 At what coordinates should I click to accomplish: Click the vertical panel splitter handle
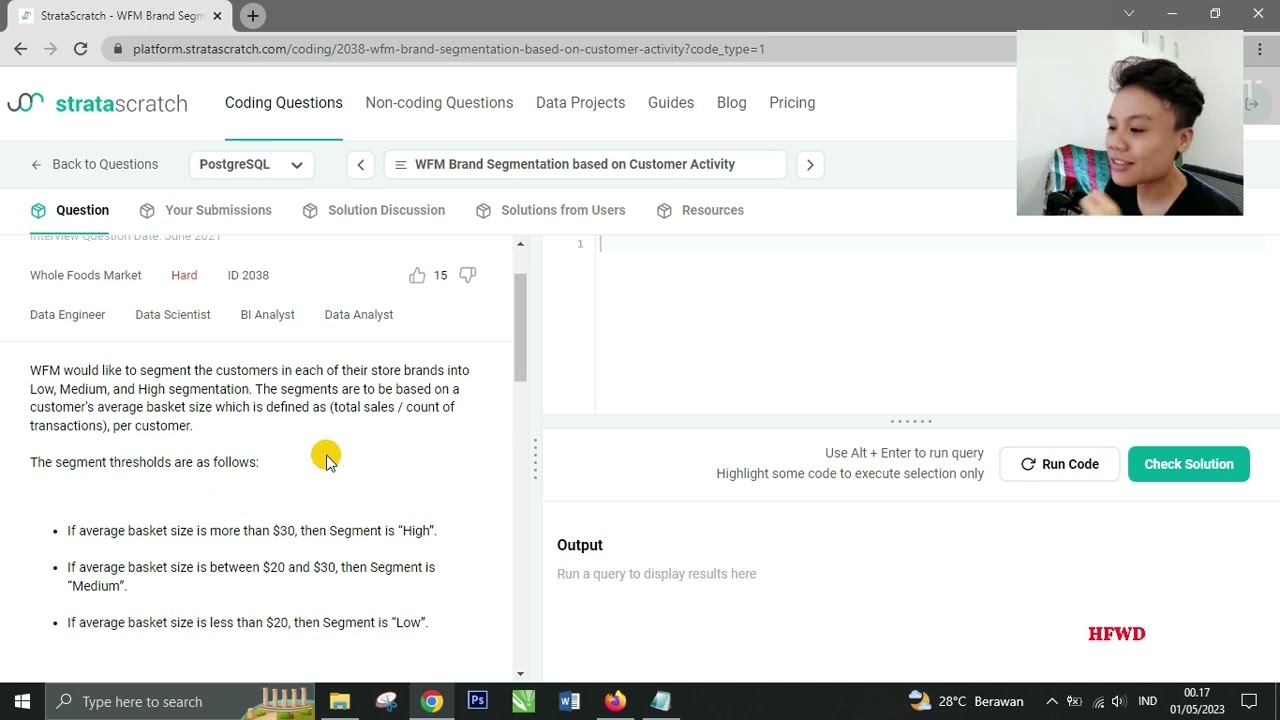(535, 460)
